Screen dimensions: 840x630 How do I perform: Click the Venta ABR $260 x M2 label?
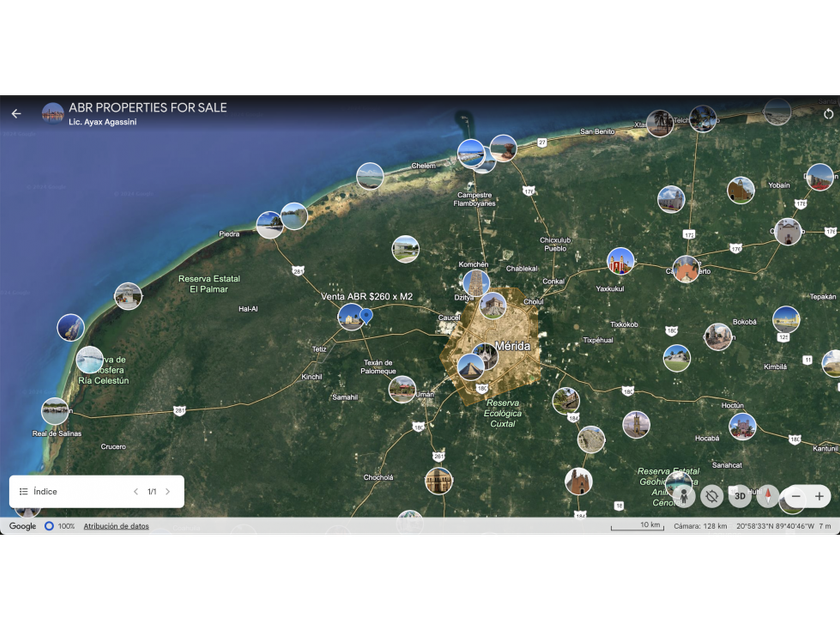tap(367, 296)
